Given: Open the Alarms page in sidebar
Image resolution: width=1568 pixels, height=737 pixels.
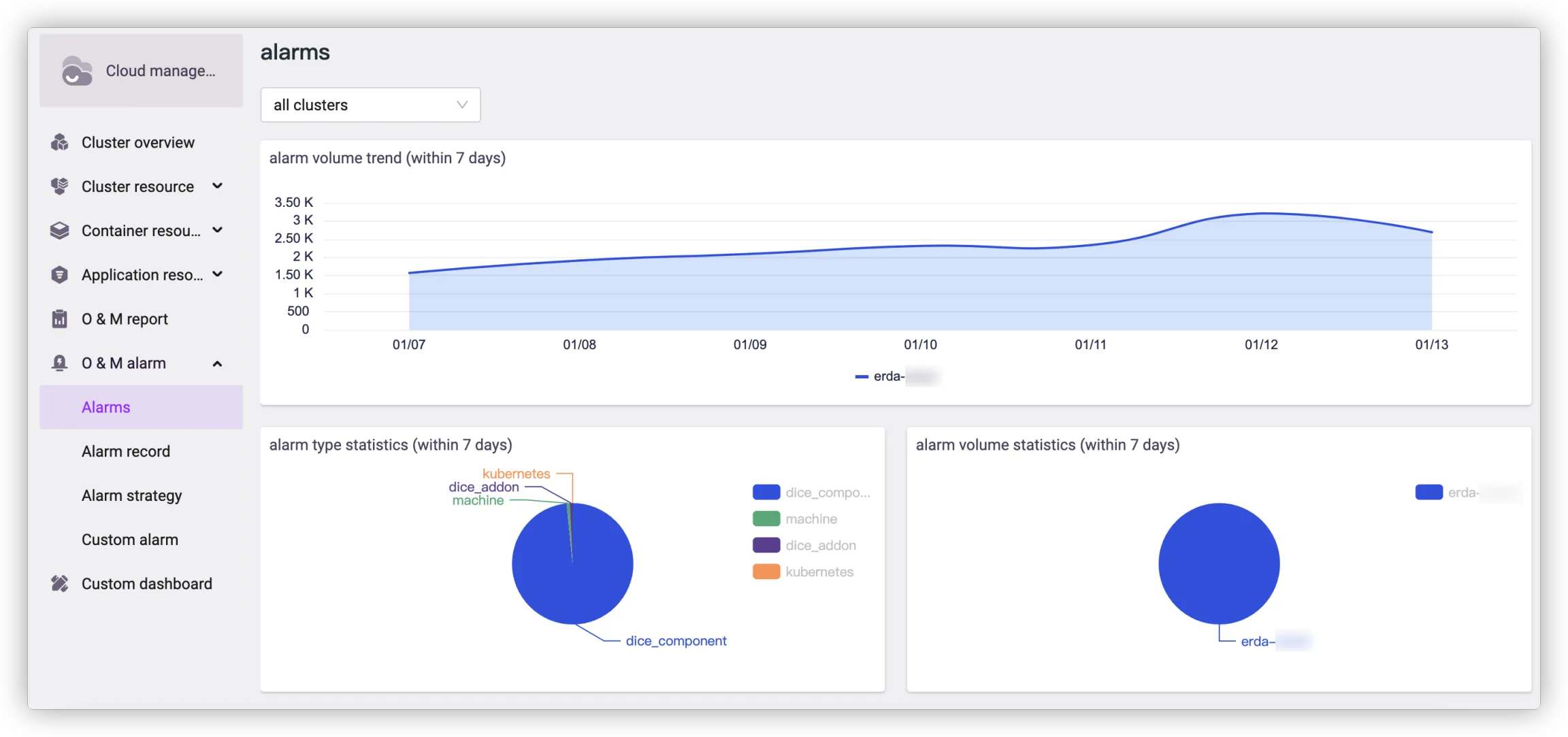Looking at the screenshot, I should pyautogui.click(x=106, y=407).
